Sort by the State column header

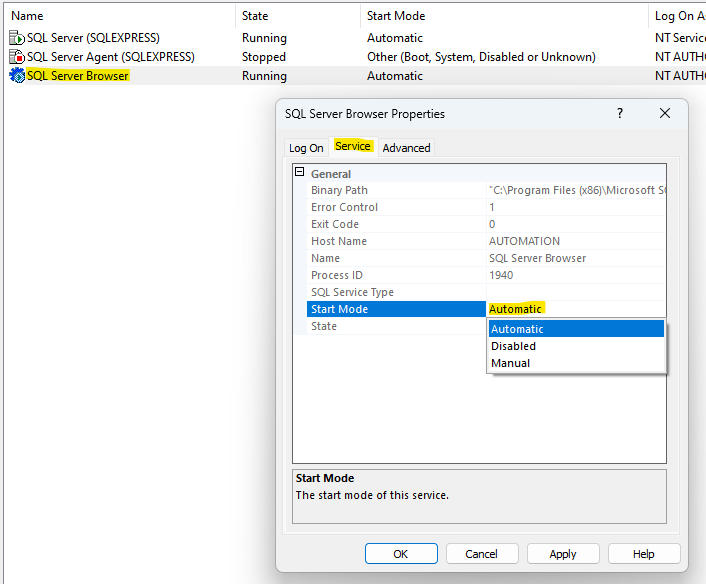click(x=298, y=16)
